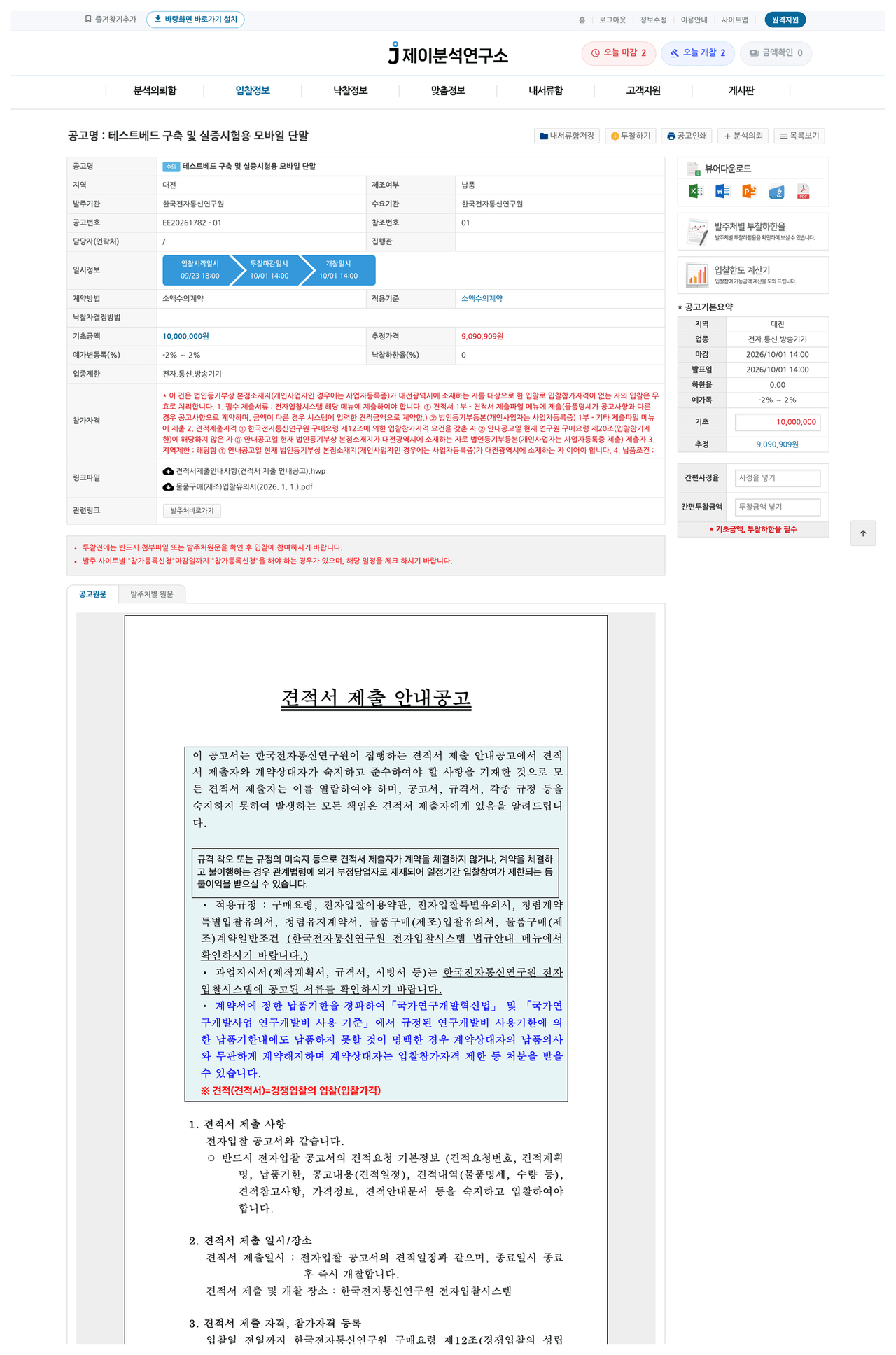
Task: Click 즐겨찾기추가 bookmark link
Action: (111, 20)
